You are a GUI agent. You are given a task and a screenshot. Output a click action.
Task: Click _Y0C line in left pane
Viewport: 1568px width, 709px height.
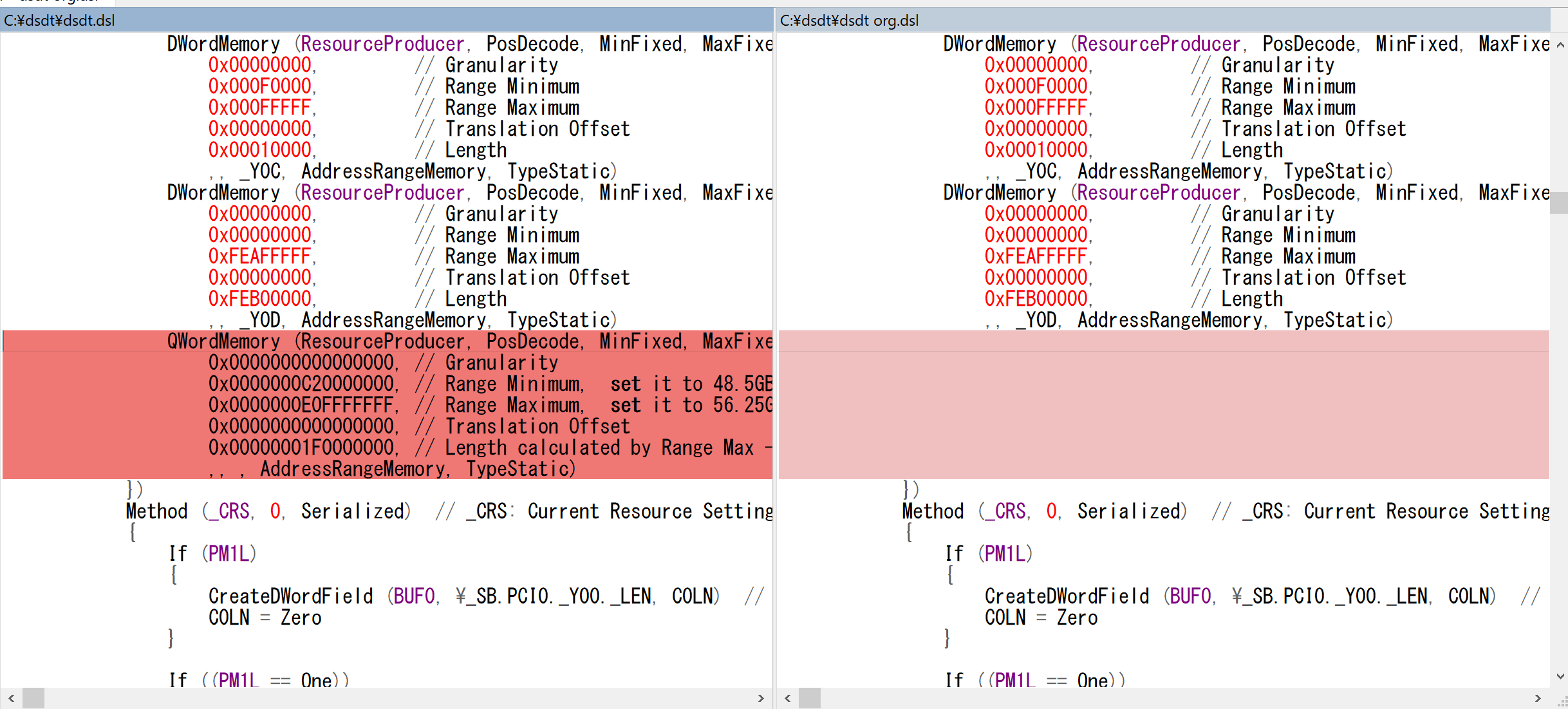(x=413, y=171)
